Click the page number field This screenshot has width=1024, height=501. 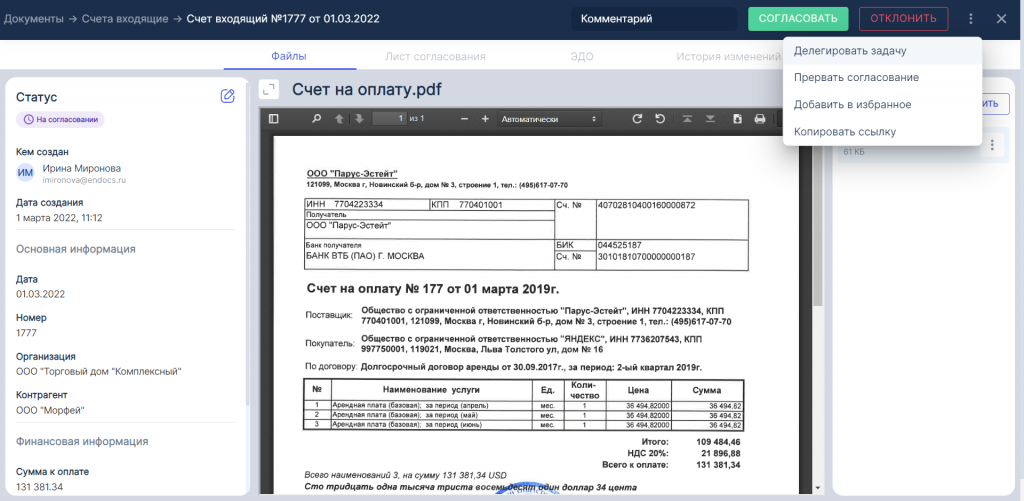[x=389, y=119]
